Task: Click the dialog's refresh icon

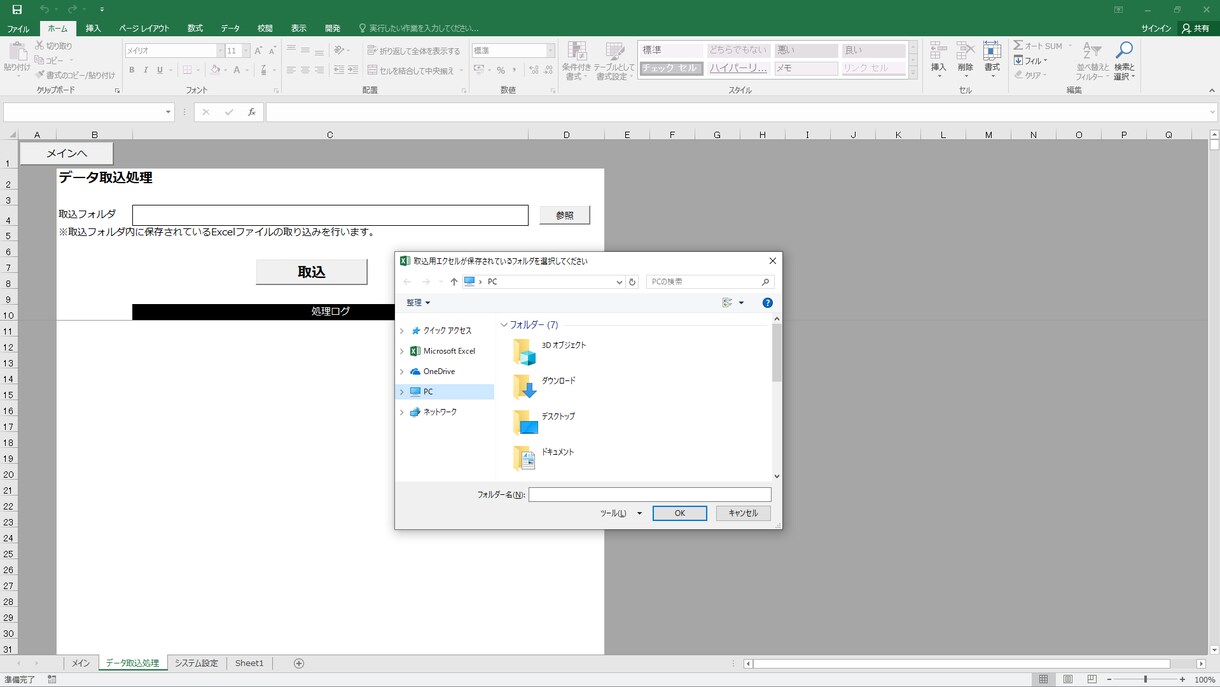Action: [x=632, y=282]
